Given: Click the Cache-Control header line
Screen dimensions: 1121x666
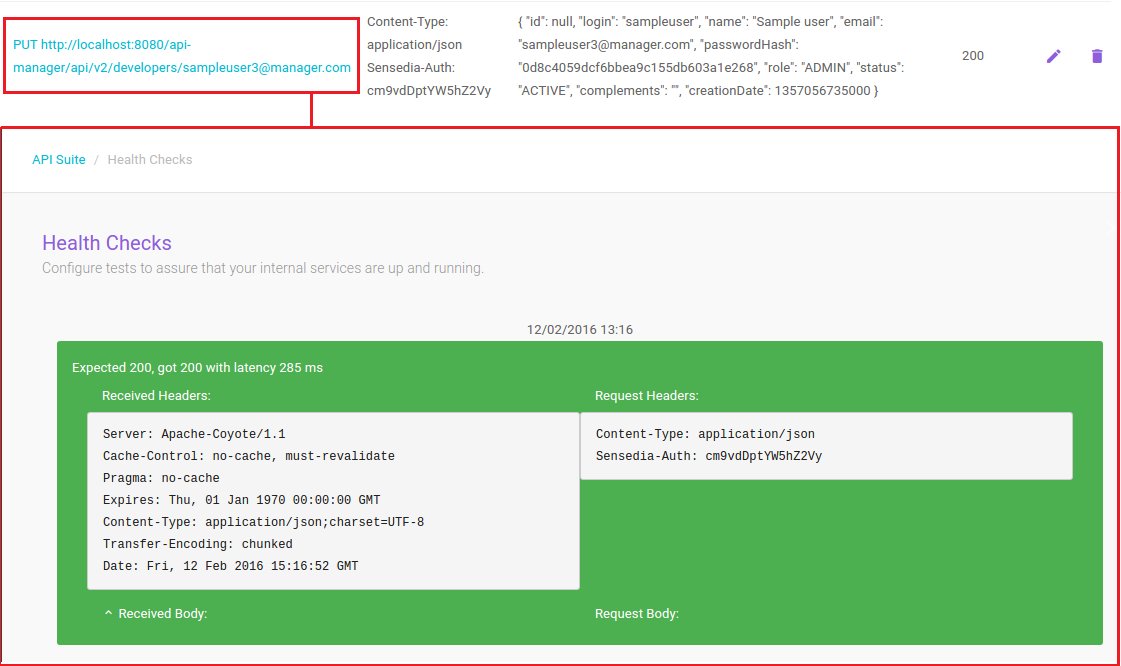Looking at the screenshot, I should [248, 456].
